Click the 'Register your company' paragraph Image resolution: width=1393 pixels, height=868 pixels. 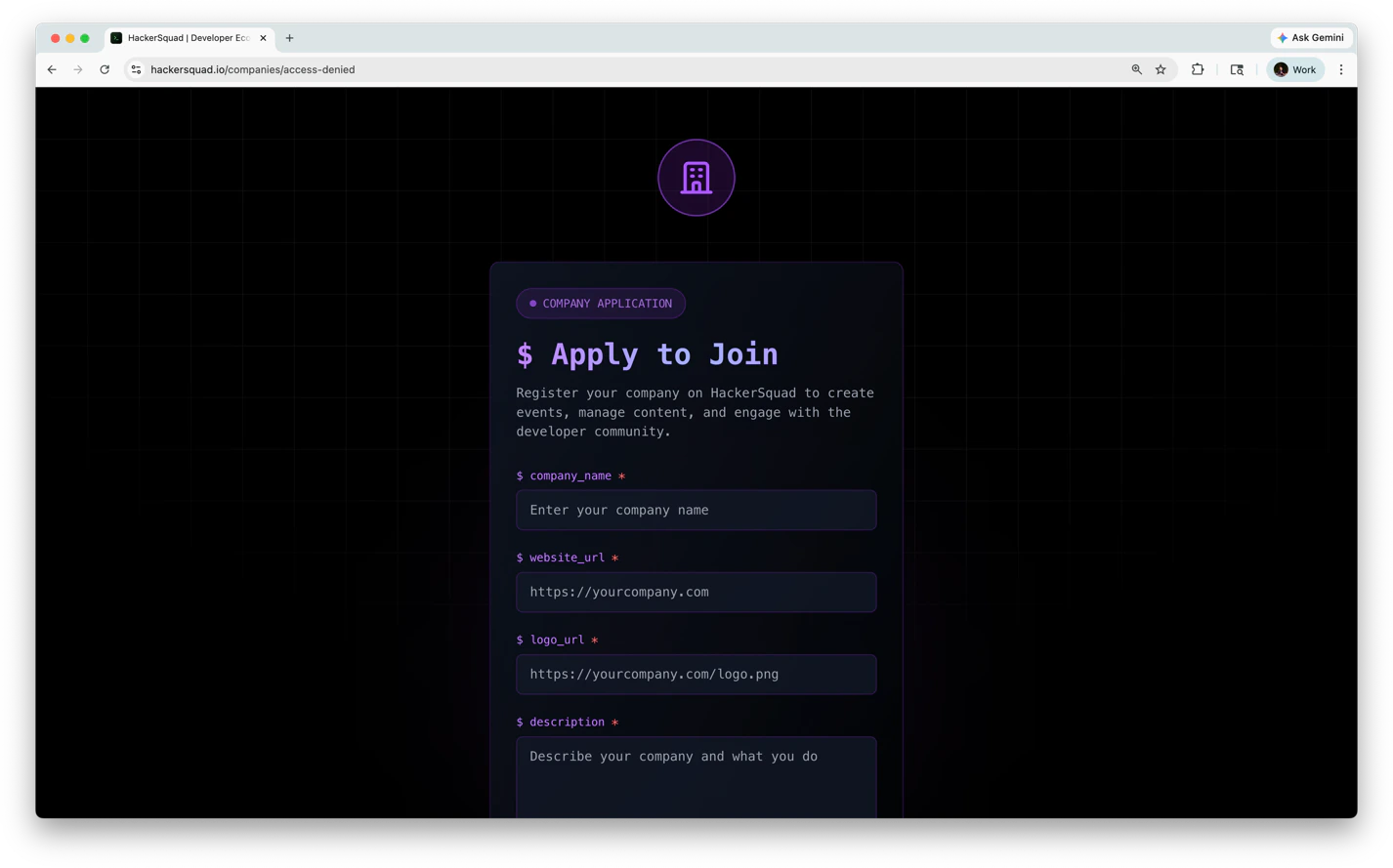pos(696,412)
